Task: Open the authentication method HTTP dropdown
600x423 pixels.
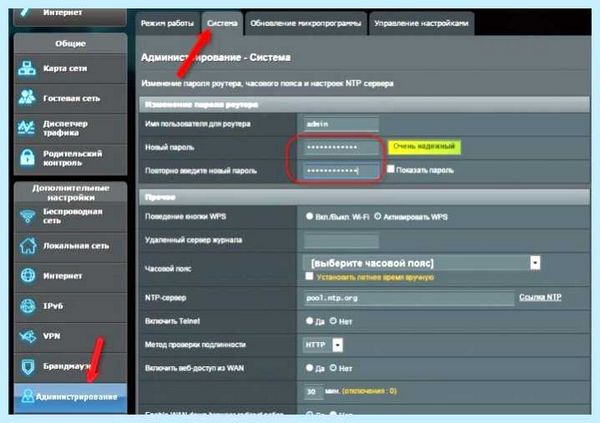Action: (323, 345)
